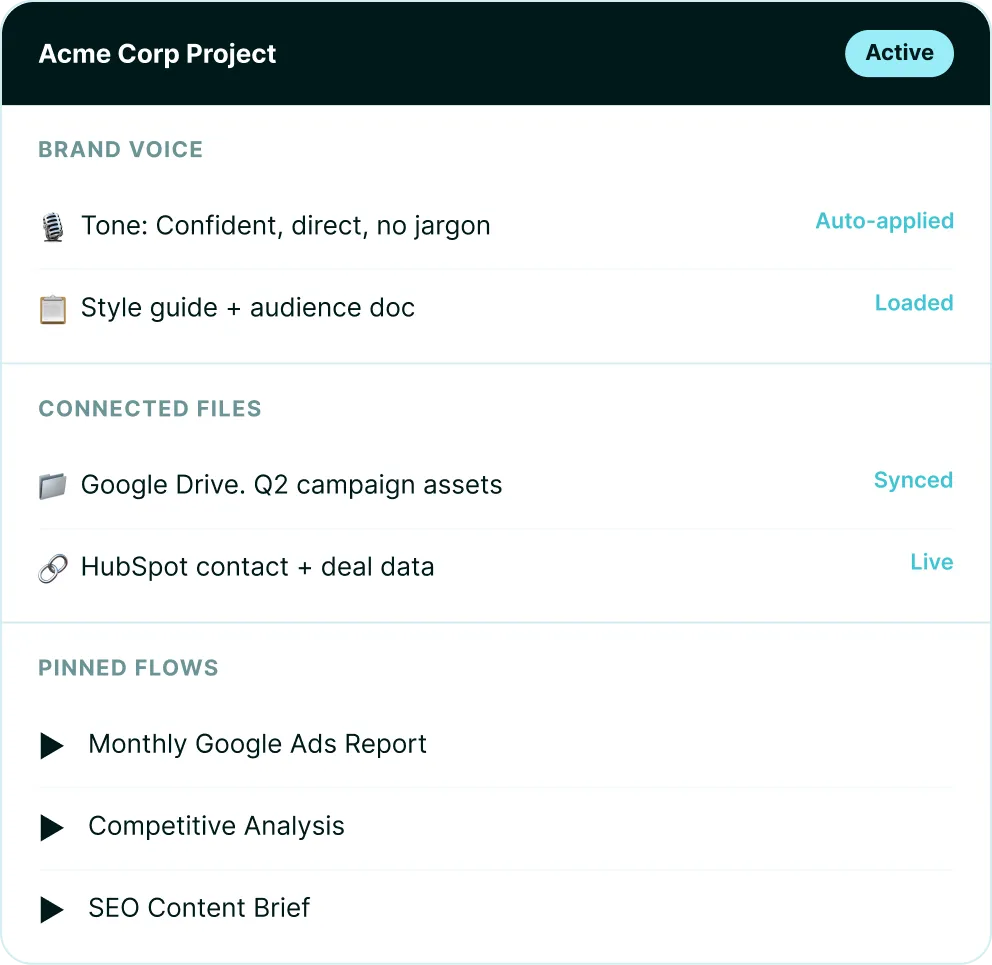
Task: Open 'Google Drive. Q2 campaign assets' row
Action: [x=496, y=485]
